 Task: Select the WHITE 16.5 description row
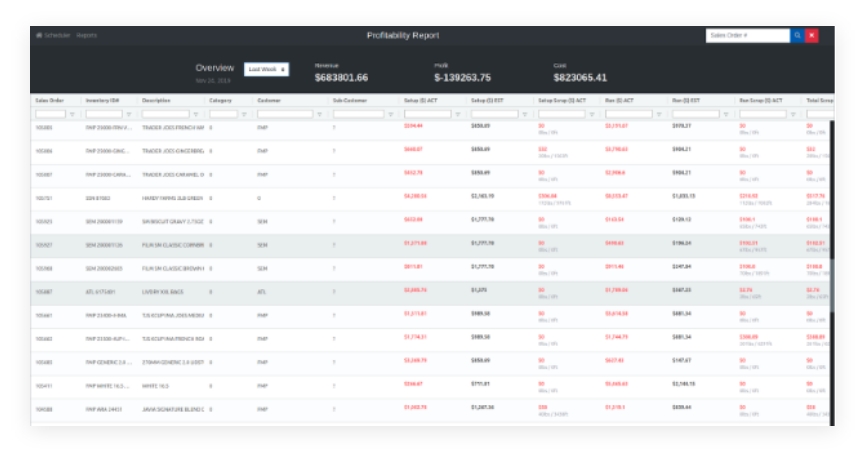[430, 387]
